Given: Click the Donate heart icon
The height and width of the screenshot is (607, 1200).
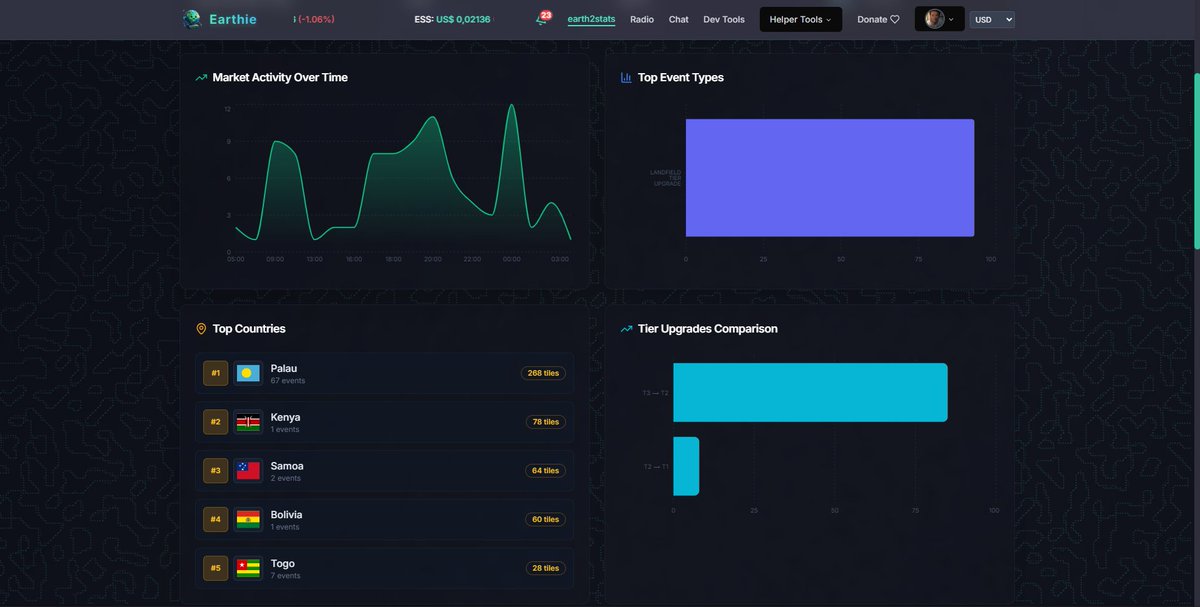Looking at the screenshot, I should pos(895,19).
